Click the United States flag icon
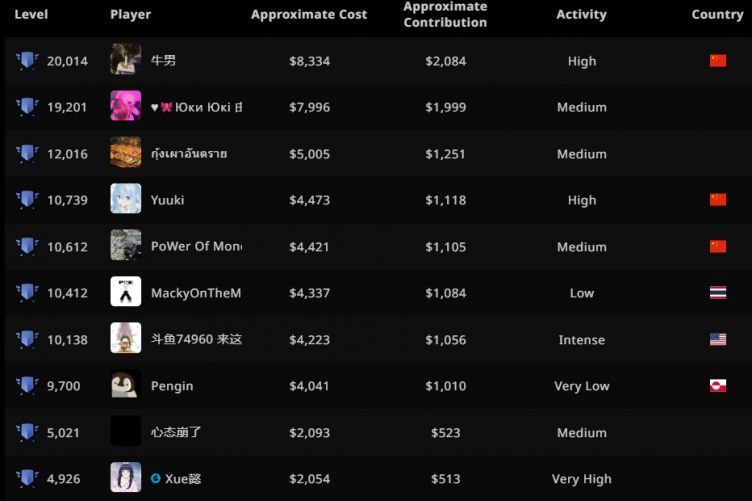The width and height of the screenshot is (752, 501). (717, 340)
